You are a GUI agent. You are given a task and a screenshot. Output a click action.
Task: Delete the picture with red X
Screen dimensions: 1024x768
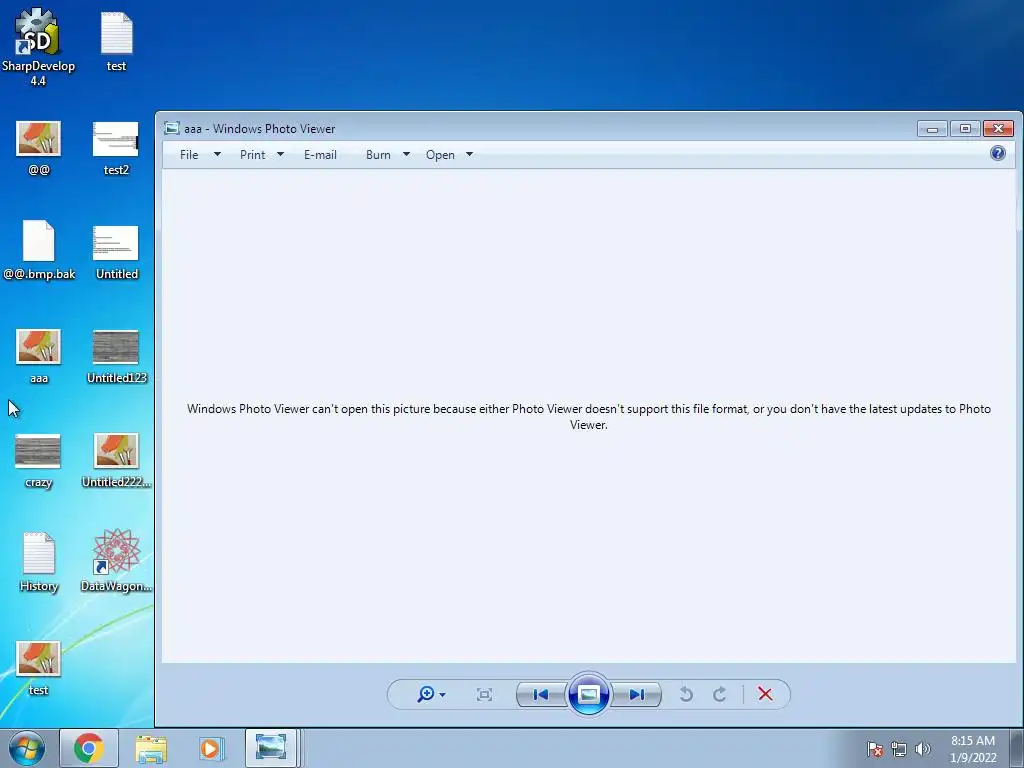[765, 694]
